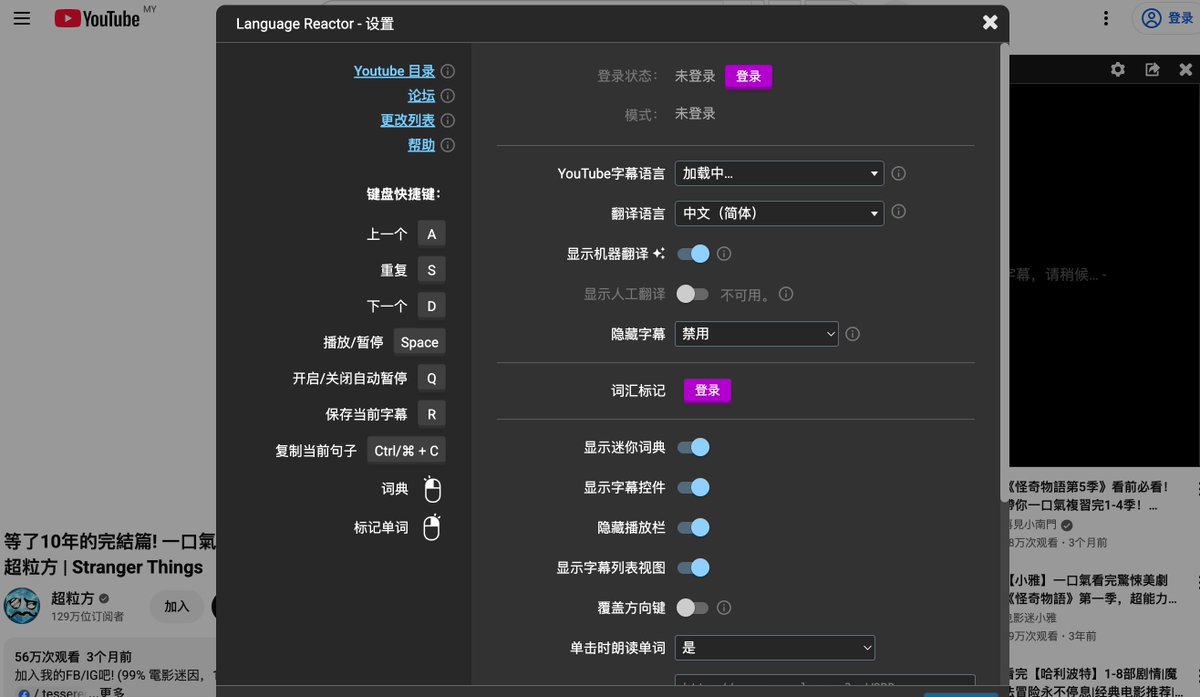This screenshot has width=1200, height=697.
Task: Click info icon beside 显示机器翻译 toggle
Action: tap(724, 254)
